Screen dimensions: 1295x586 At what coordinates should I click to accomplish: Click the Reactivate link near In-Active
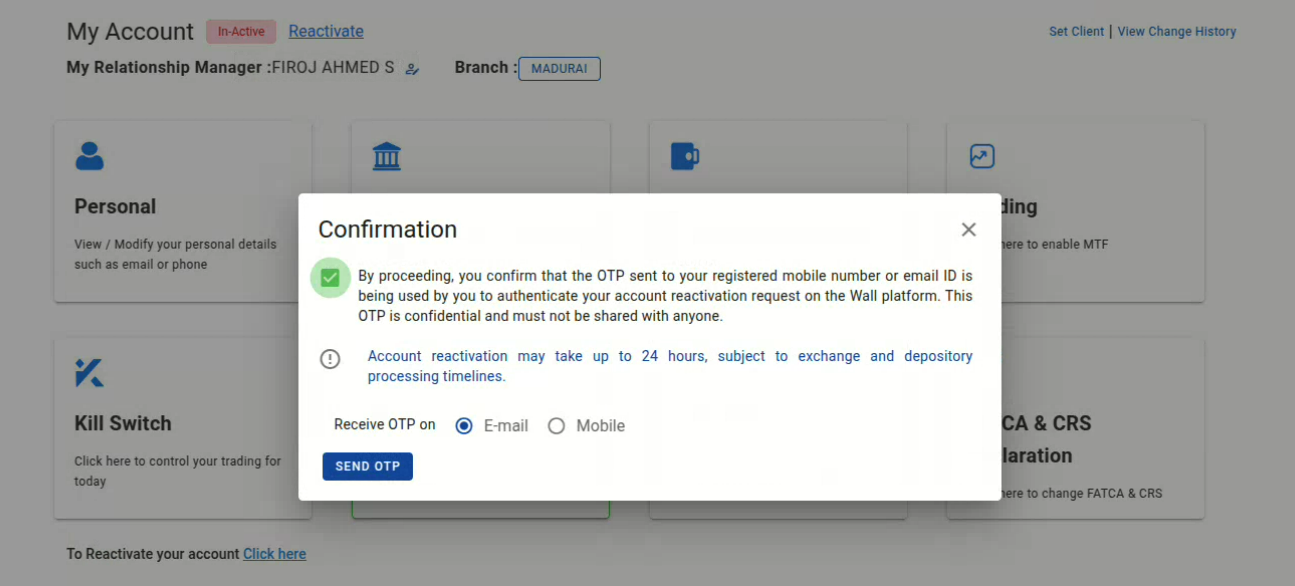click(326, 31)
